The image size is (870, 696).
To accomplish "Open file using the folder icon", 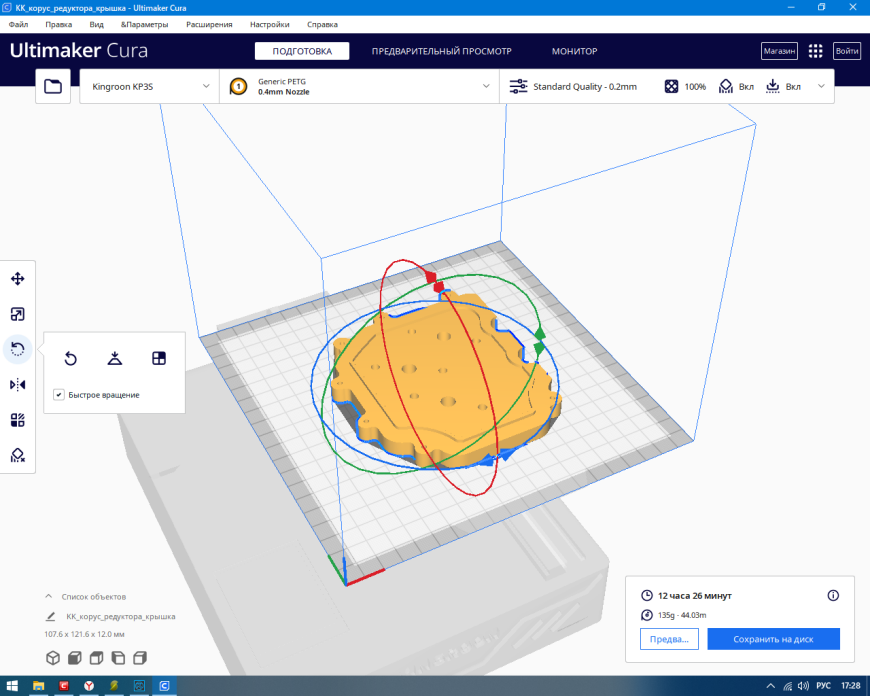I will (x=53, y=86).
